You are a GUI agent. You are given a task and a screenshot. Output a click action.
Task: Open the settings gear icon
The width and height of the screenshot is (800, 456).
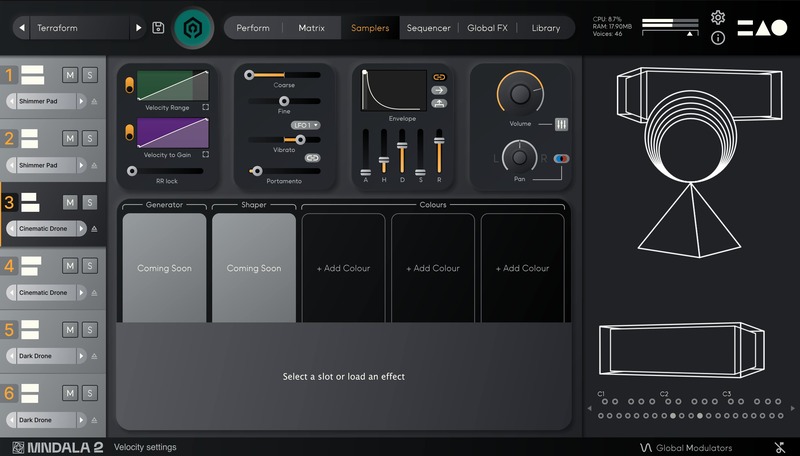[718, 17]
